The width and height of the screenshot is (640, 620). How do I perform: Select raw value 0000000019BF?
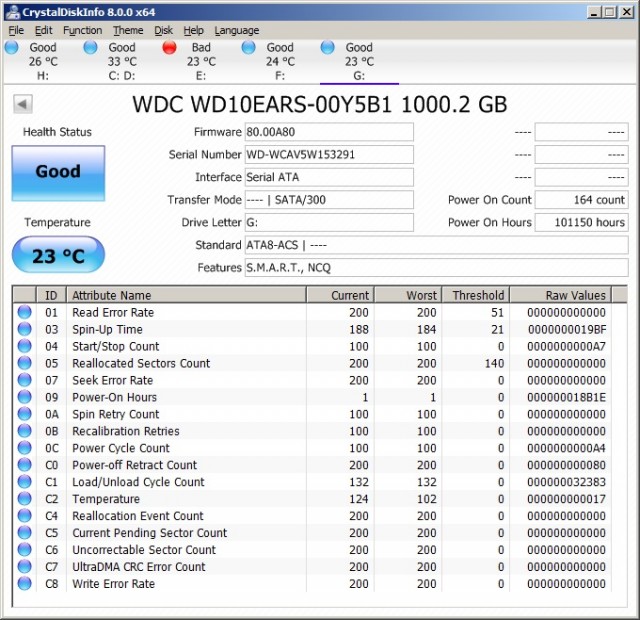click(567, 329)
